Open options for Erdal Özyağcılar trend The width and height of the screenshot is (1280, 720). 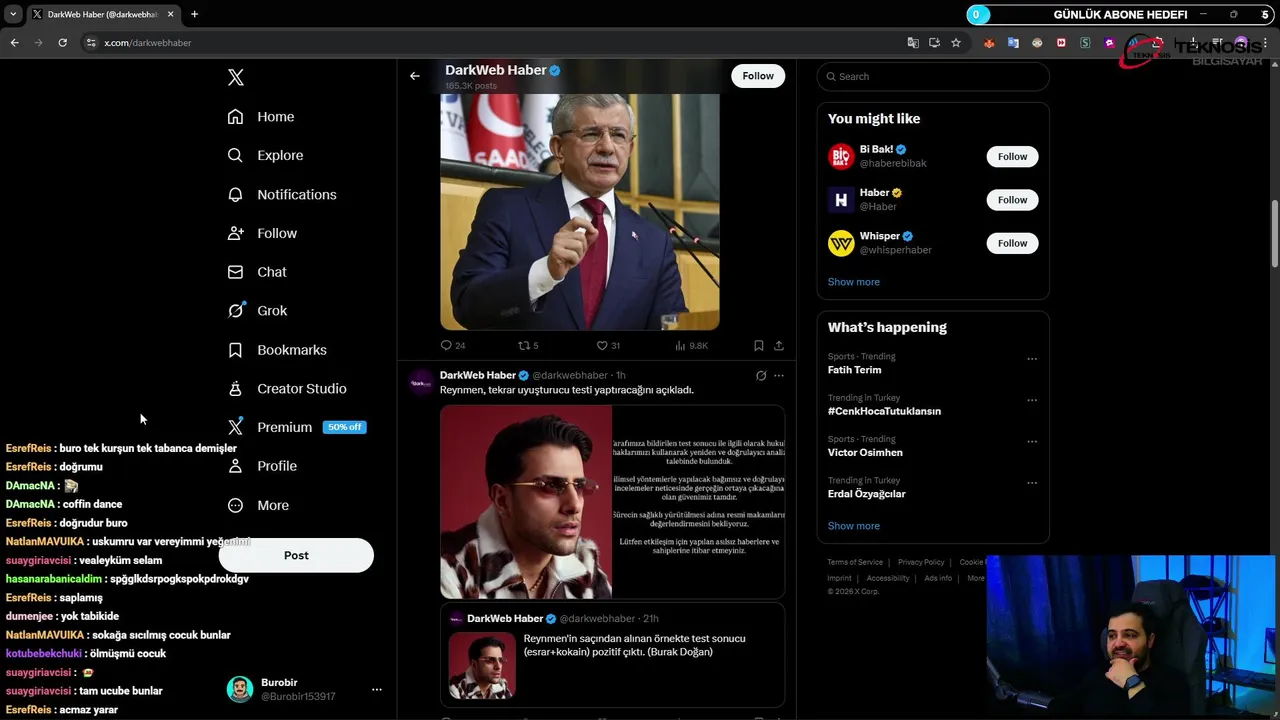tap(1032, 483)
